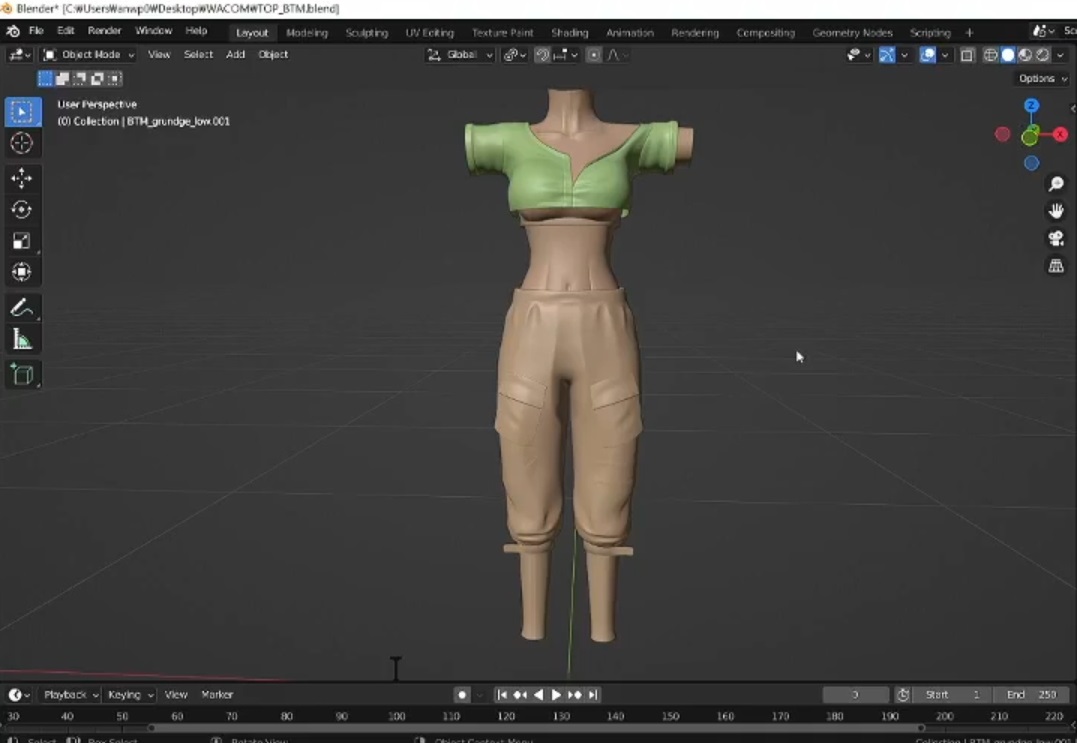Select the Scale tool
1077x743 pixels.
(22, 241)
